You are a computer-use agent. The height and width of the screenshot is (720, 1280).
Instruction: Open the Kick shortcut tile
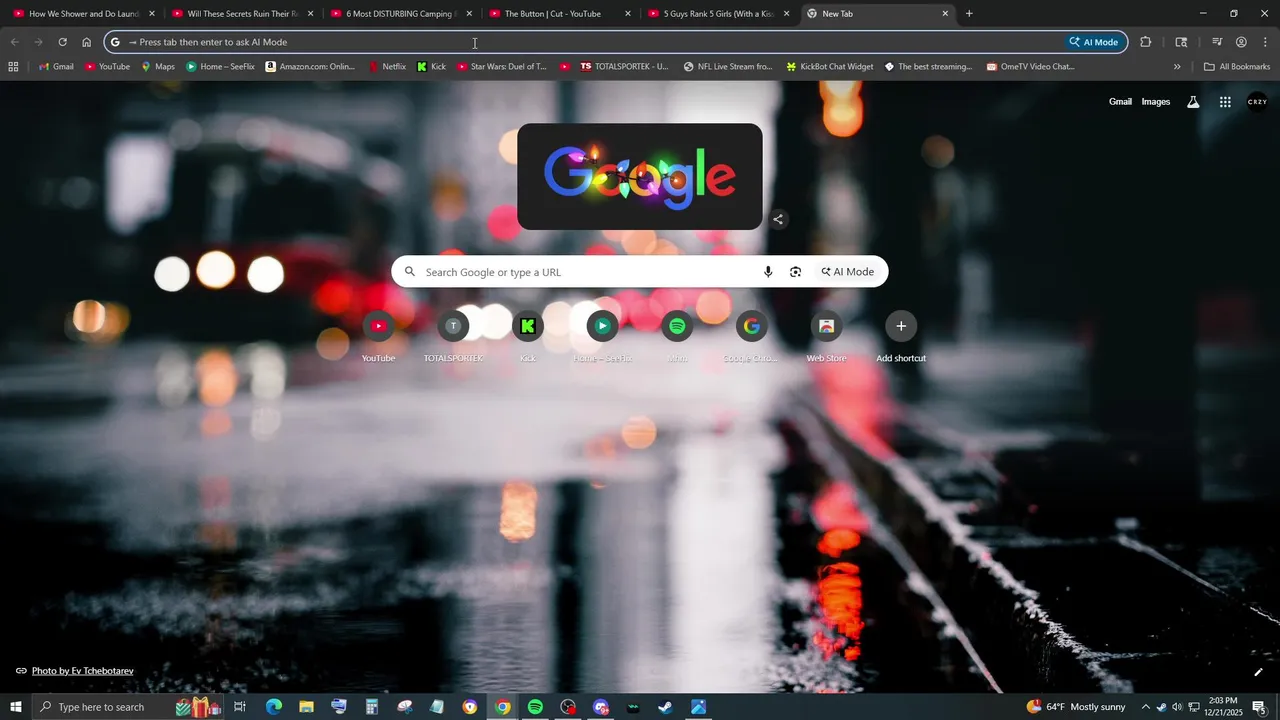(x=528, y=337)
